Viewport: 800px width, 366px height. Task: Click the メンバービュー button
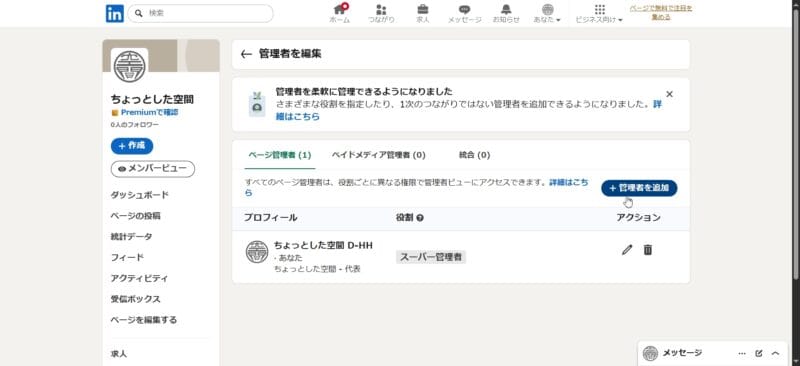coord(153,169)
